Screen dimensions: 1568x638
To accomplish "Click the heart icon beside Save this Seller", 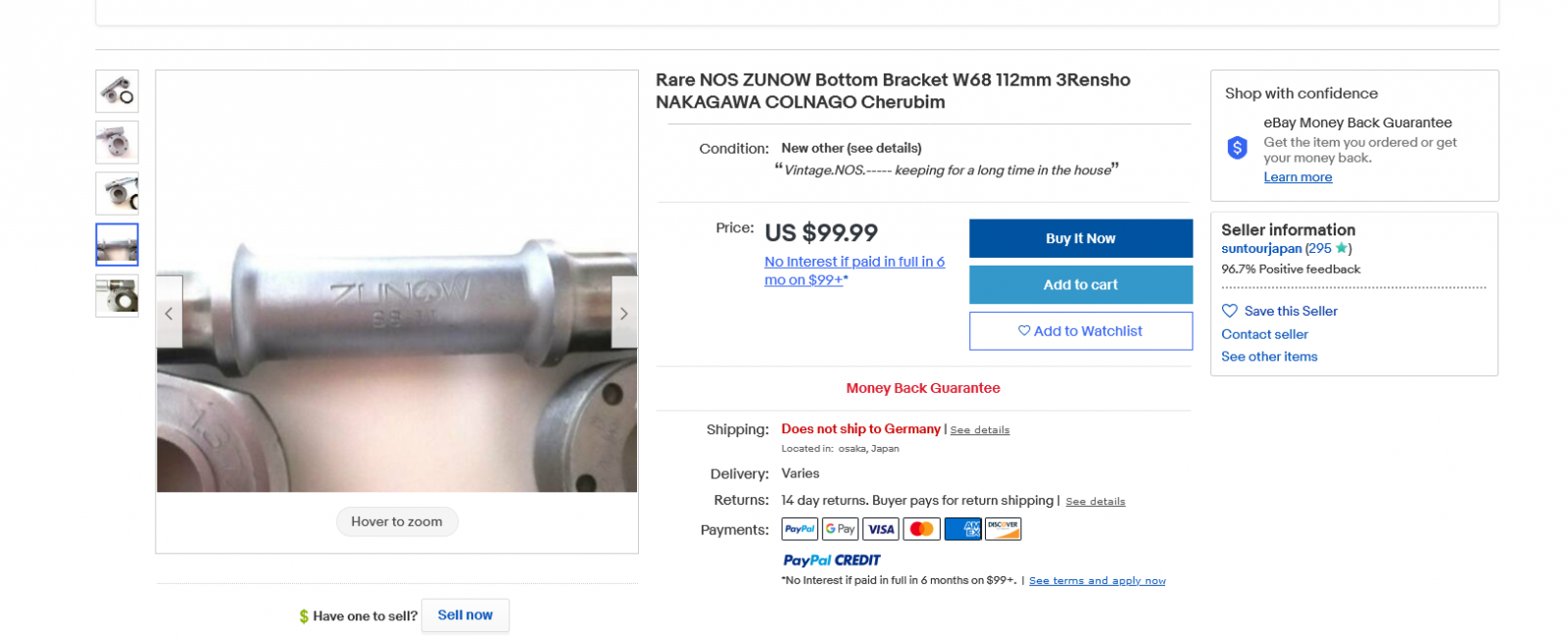I will coord(1230,311).
